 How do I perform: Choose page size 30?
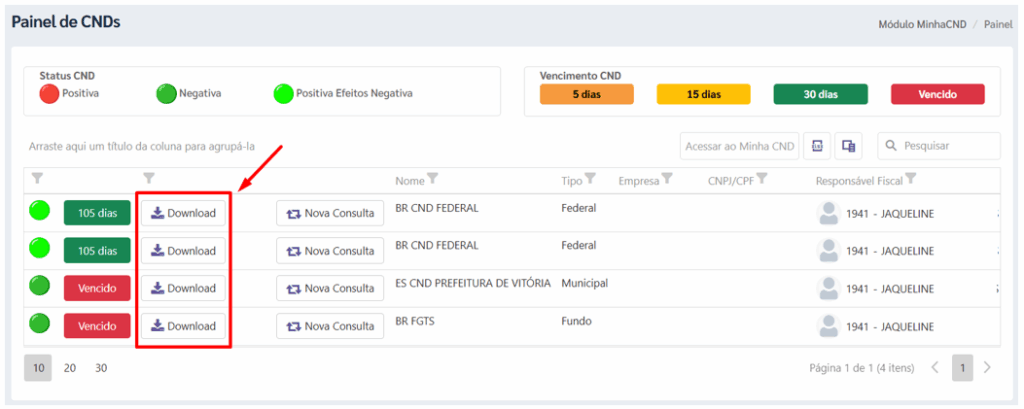click(101, 368)
